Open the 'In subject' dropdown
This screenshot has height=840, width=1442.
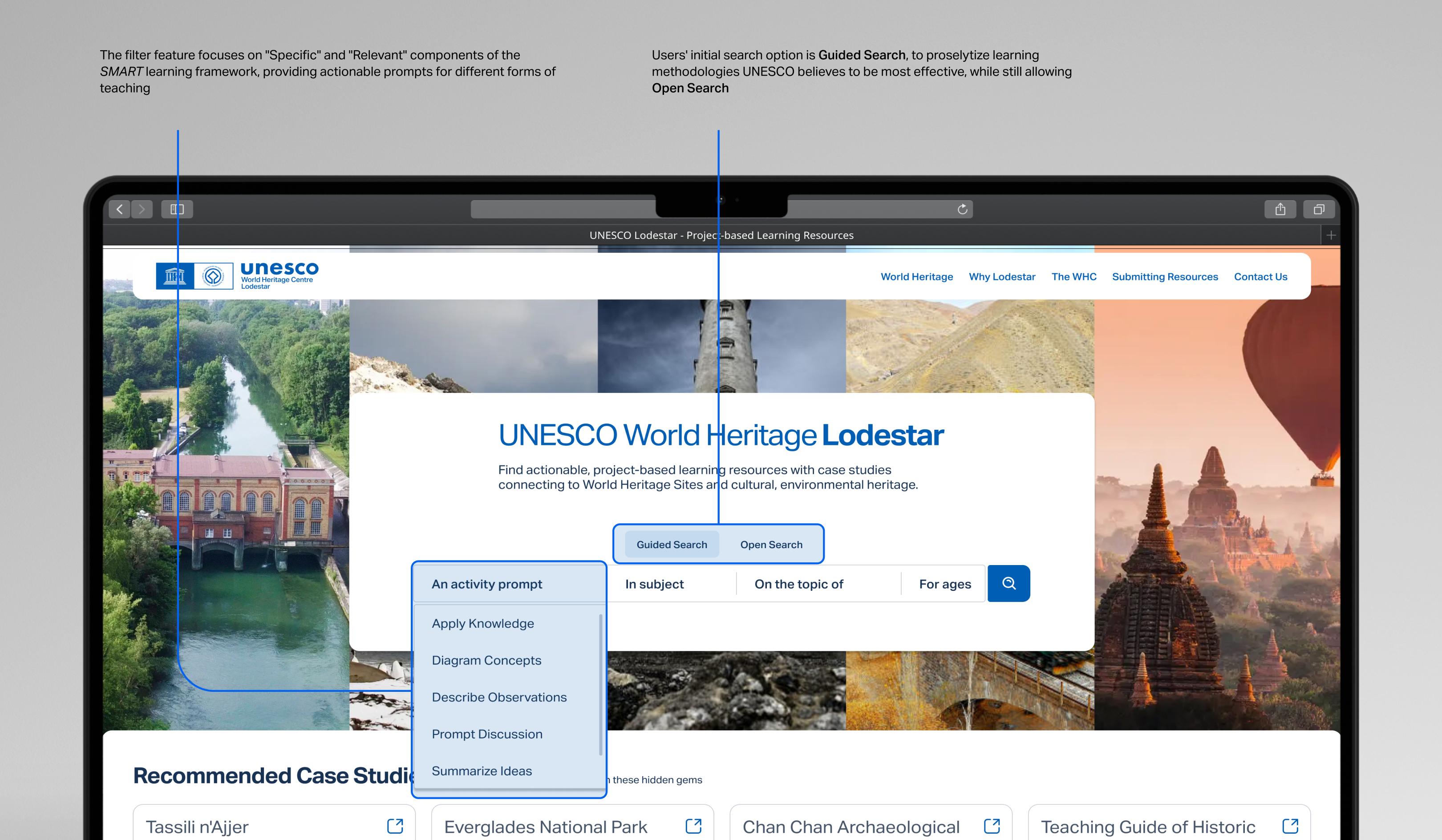click(671, 584)
